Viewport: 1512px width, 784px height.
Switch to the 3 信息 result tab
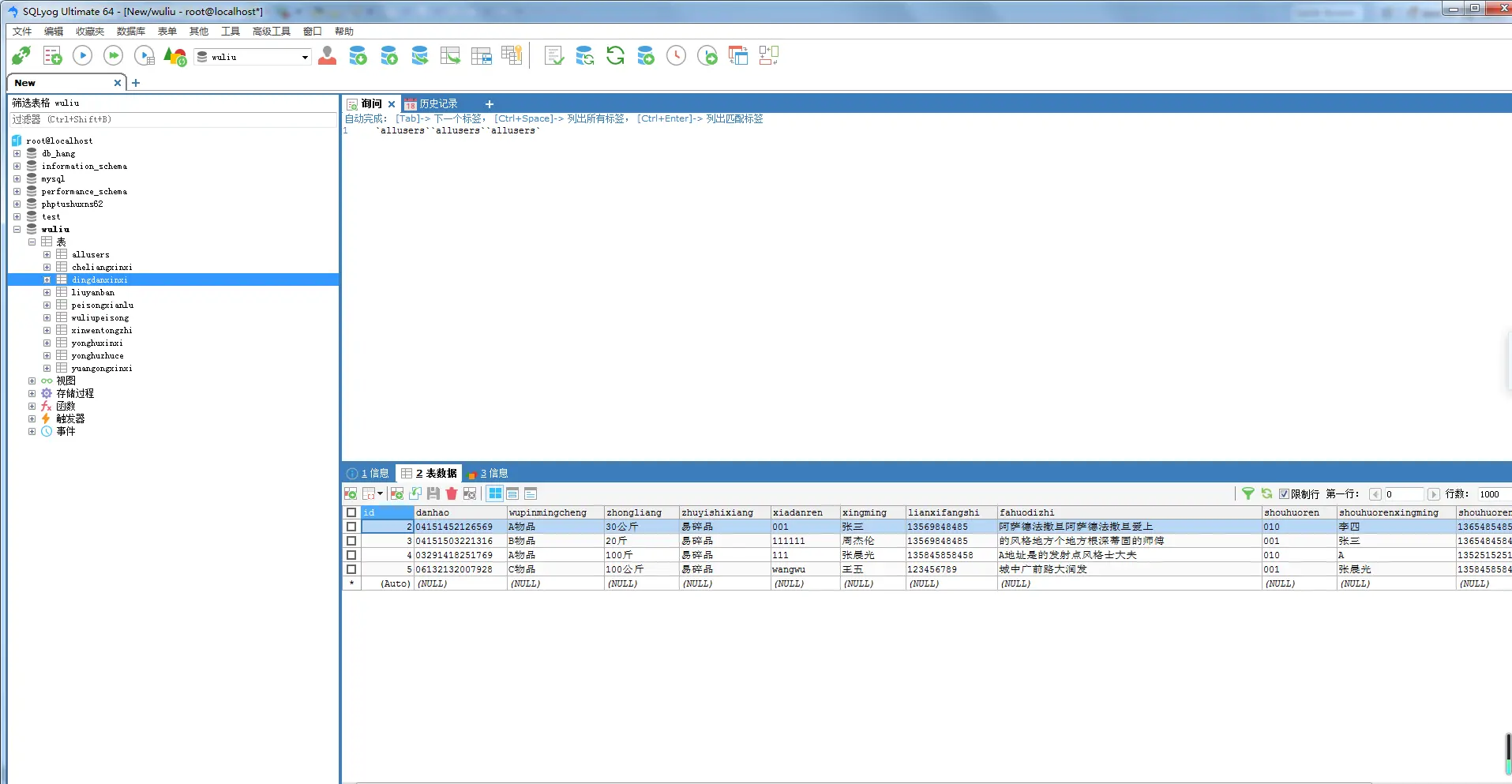click(x=488, y=474)
